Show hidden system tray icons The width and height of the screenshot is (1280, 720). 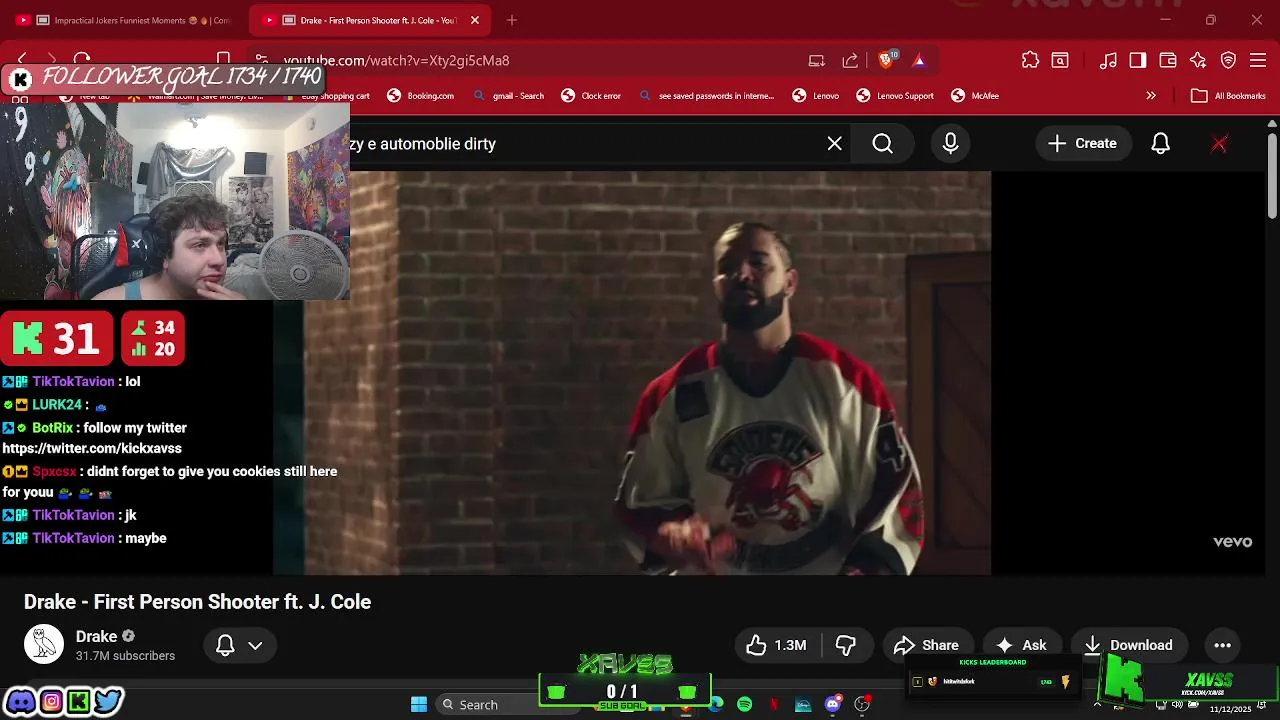pyautogui.click(x=1097, y=705)
